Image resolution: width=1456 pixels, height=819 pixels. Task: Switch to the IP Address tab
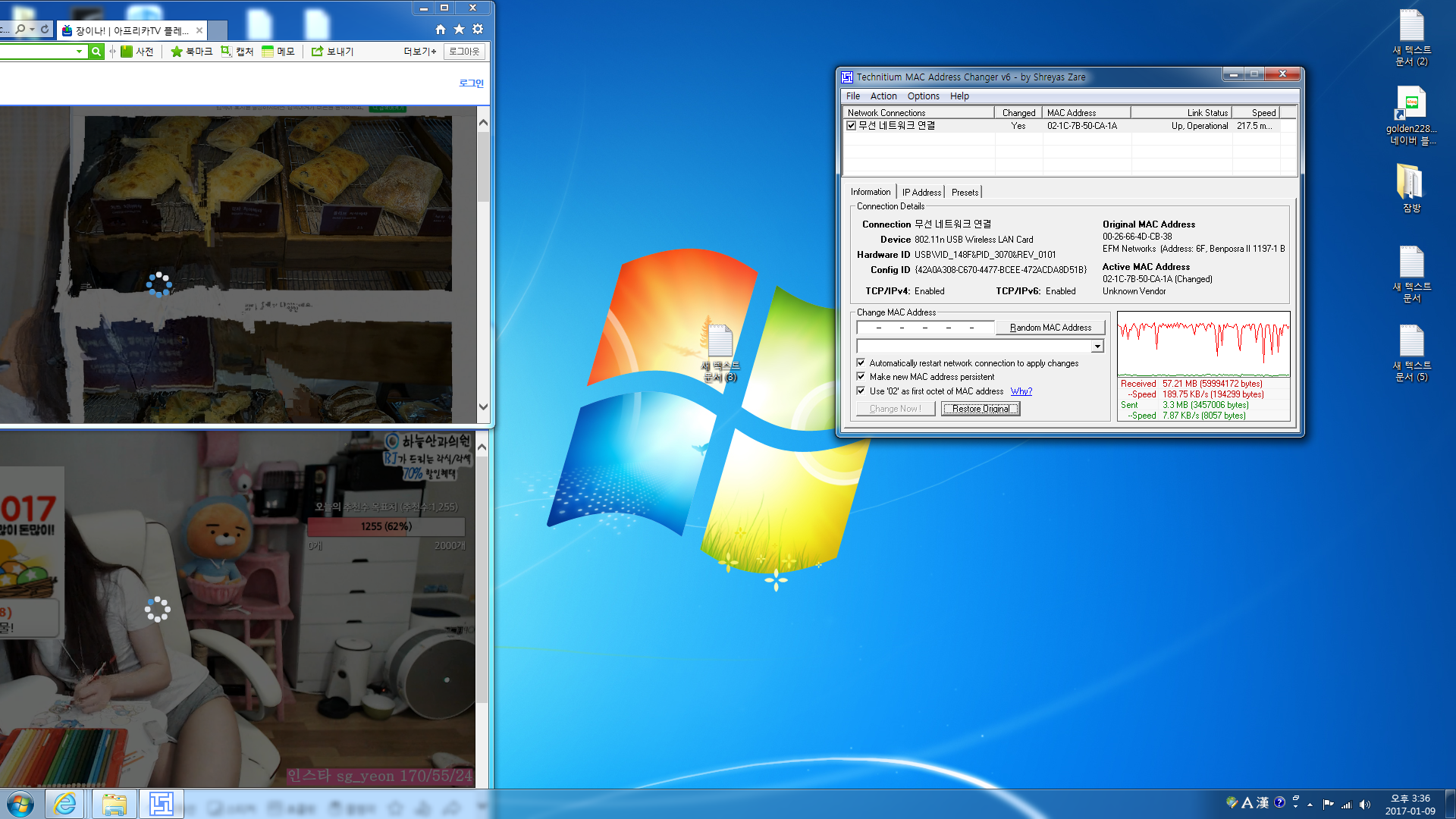[921, 193]
